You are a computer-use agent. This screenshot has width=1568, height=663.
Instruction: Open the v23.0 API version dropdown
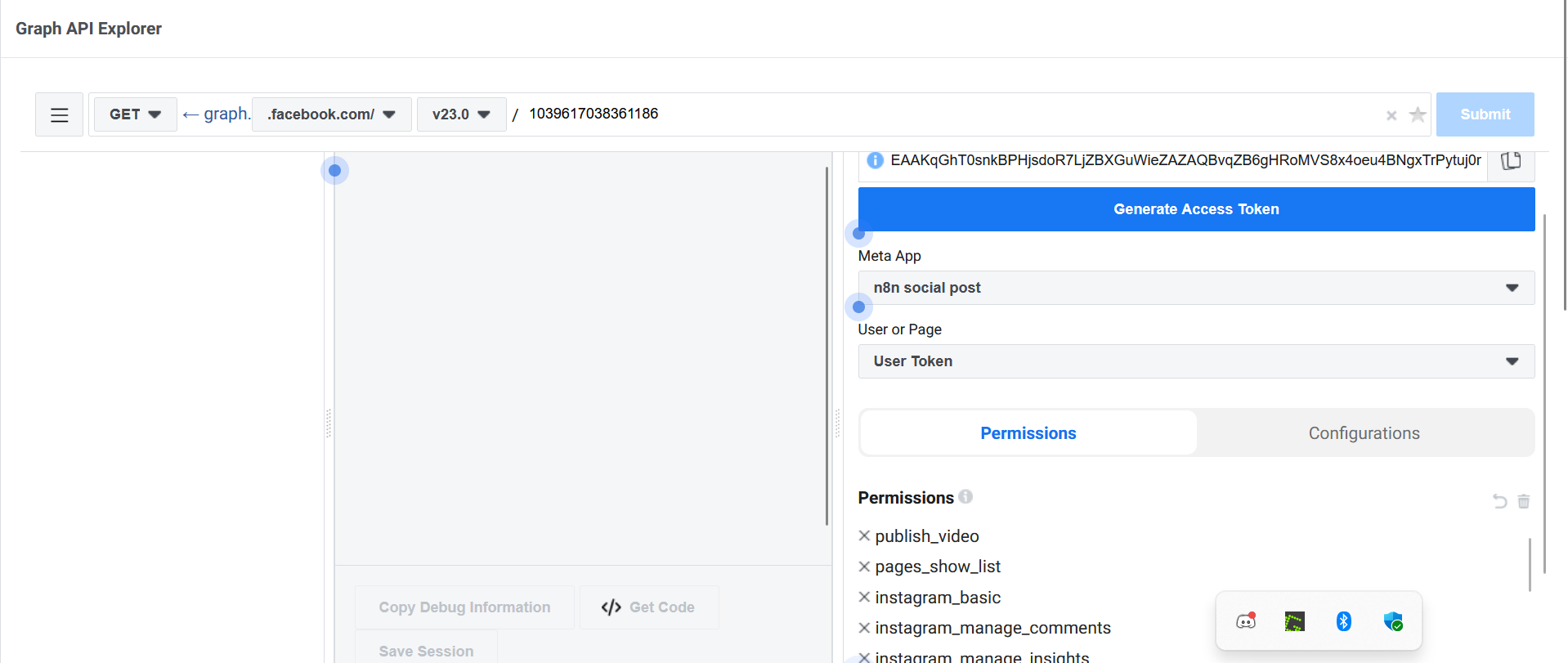(x=462, y=114)
